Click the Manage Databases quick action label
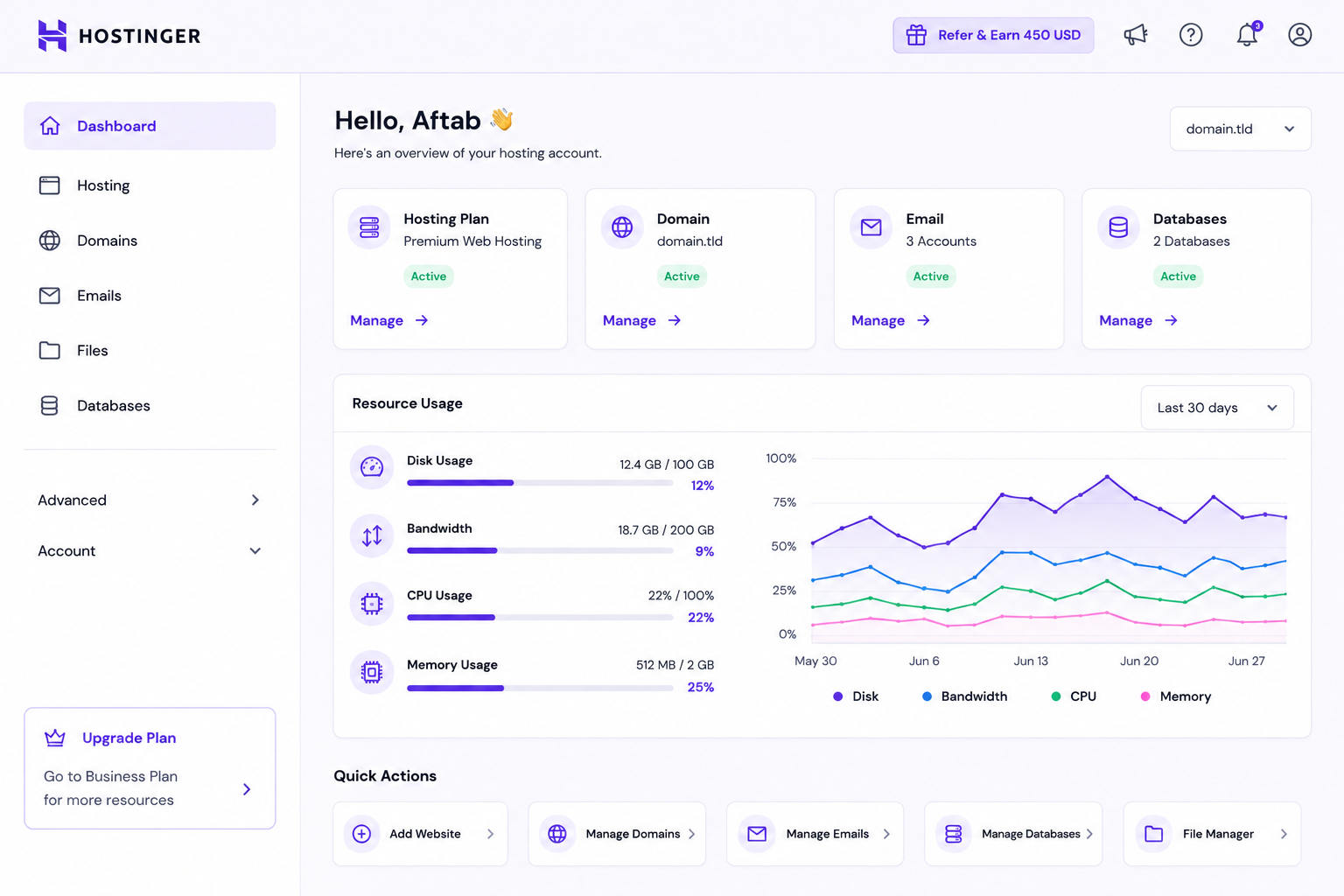 click(1031, 834)
